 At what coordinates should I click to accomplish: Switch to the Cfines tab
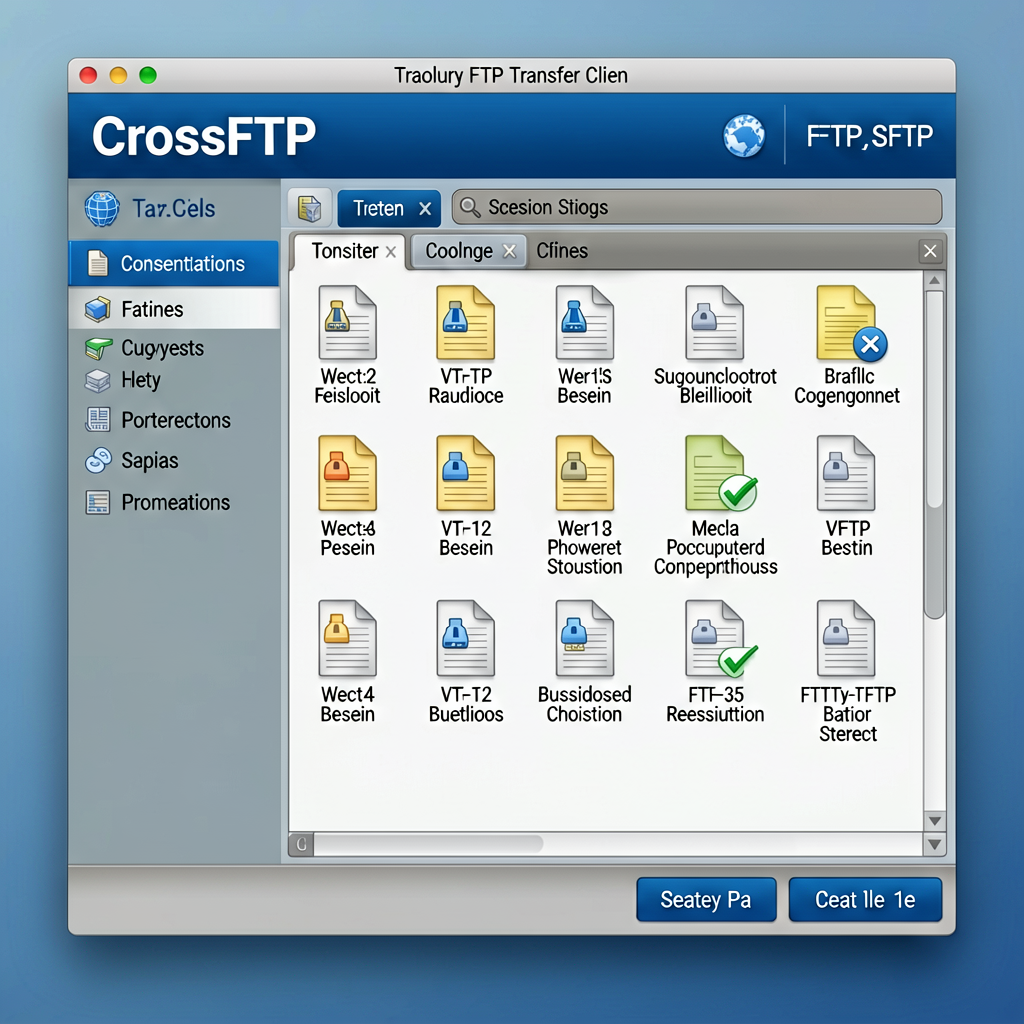click(562, 251)
